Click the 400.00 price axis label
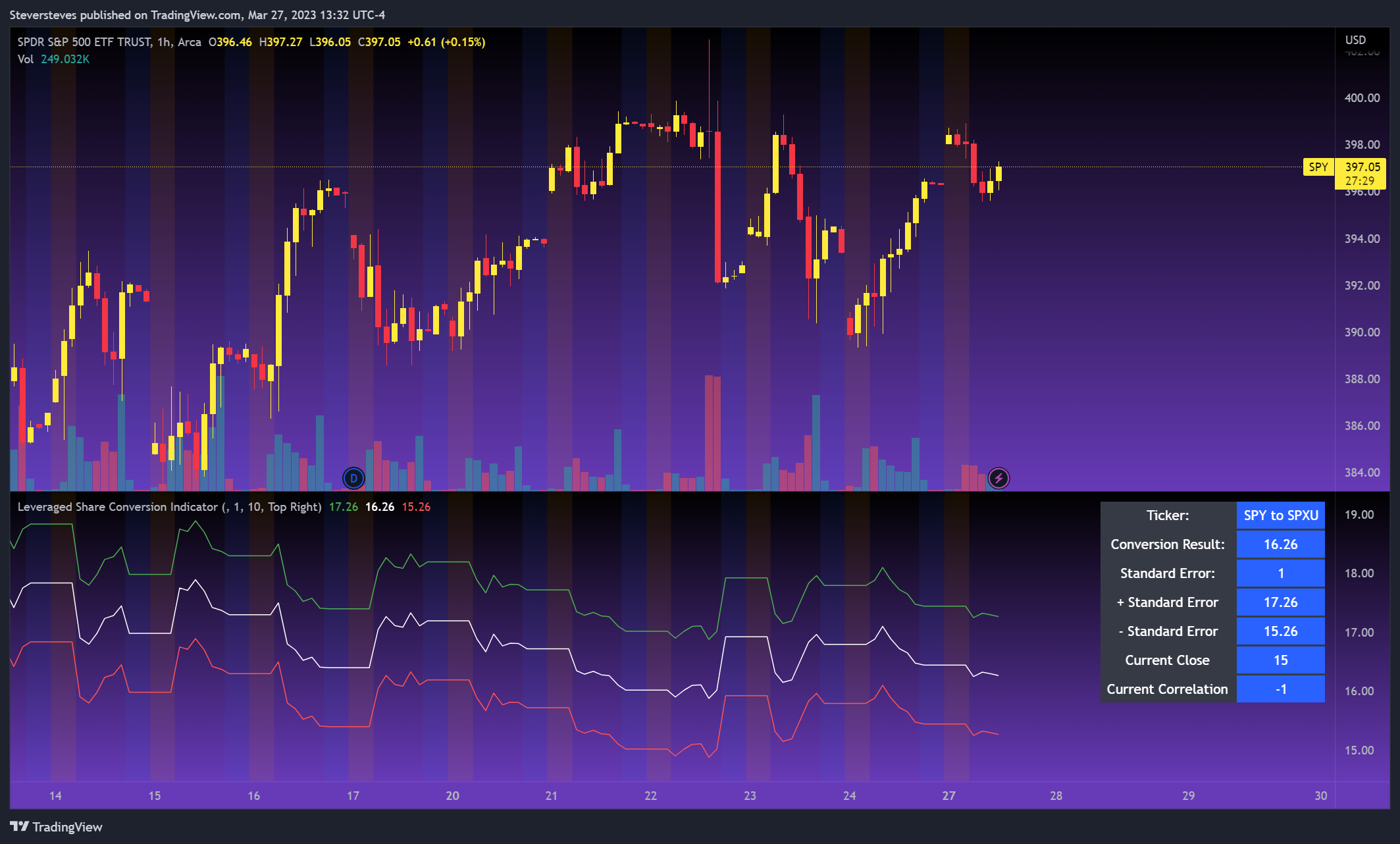Viewport: 1400px width, 844px height. [1362, 98]
